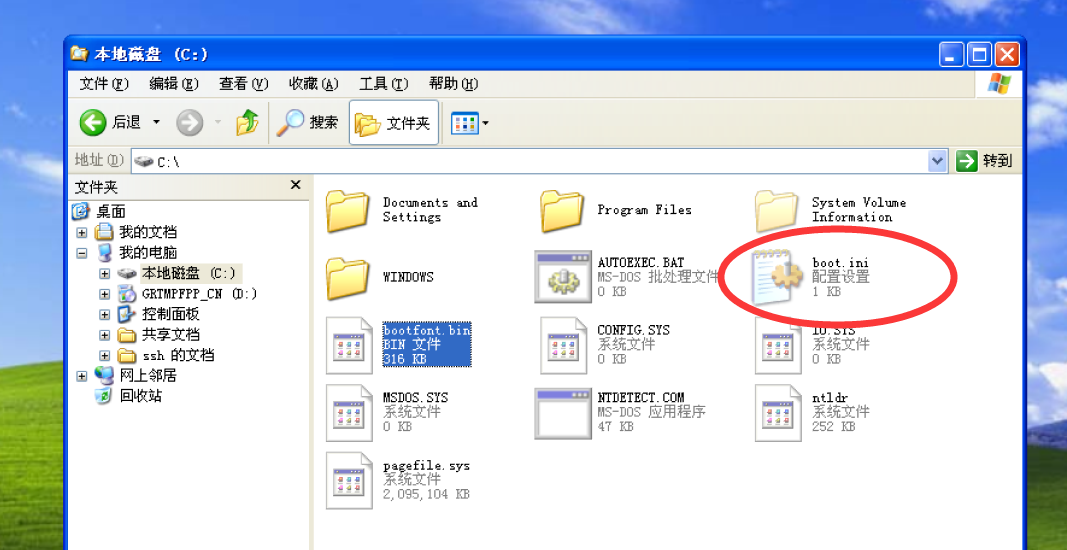Image resolution: width=1067 pixels, height=550 pixels.
Task: Expand the ssh 的文档 tree node
Action: coord(104,355)
